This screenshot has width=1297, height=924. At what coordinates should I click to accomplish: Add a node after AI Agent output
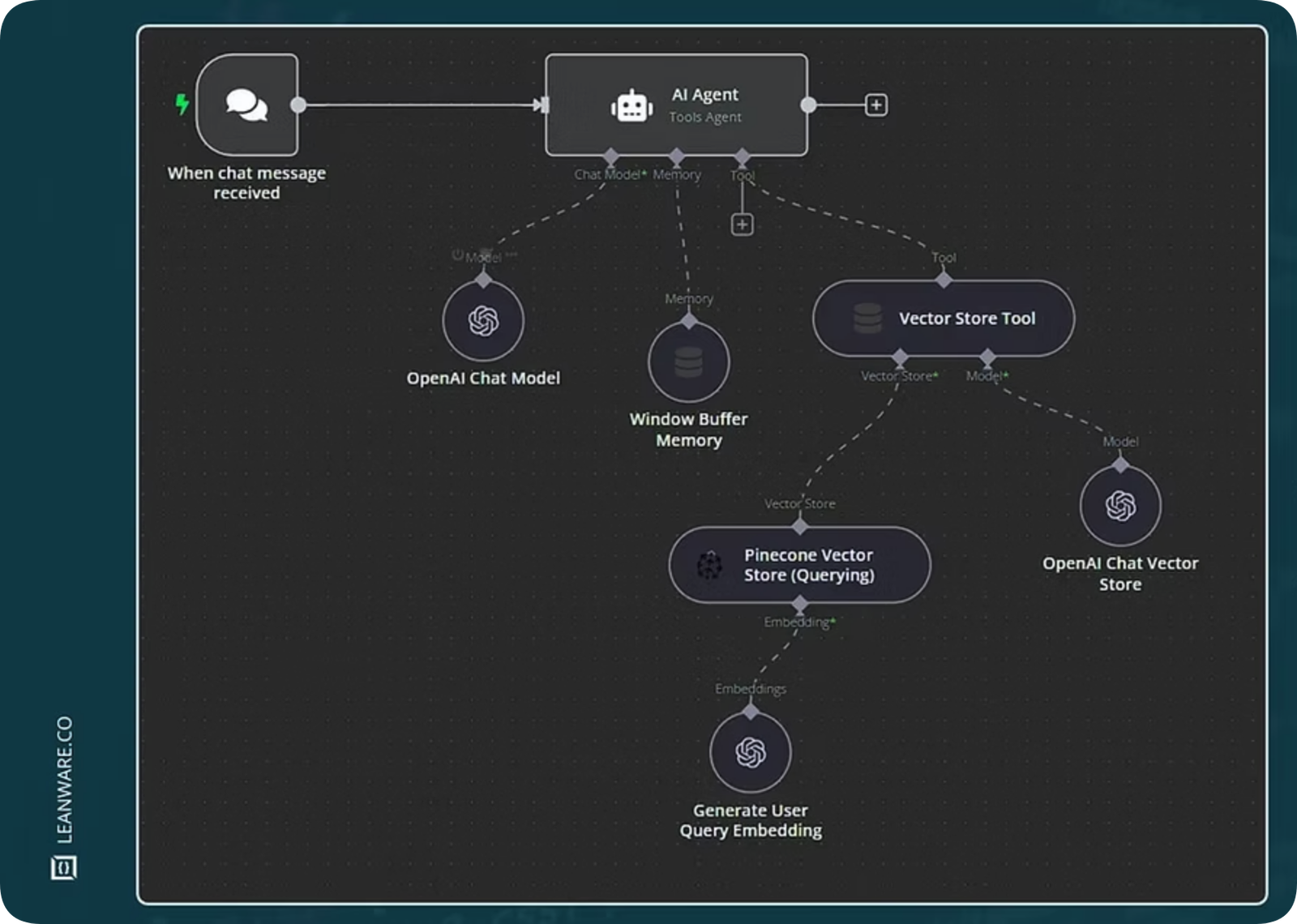pyautogui.click(x=875, y=105)
